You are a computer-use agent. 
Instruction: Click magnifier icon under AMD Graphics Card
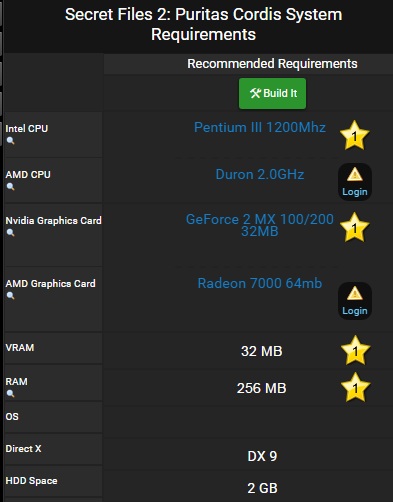coord(11,296)
